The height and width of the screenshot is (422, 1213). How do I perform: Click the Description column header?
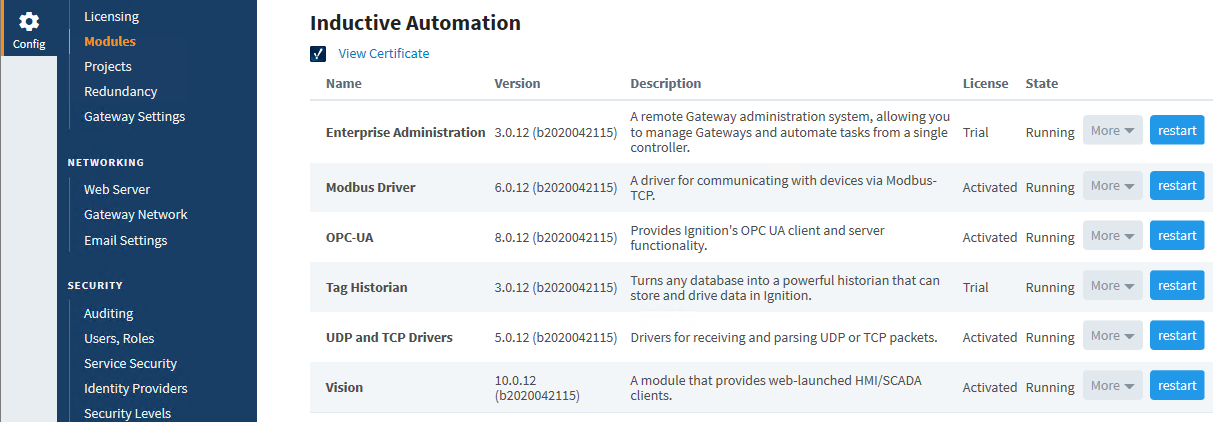point(666,83)
